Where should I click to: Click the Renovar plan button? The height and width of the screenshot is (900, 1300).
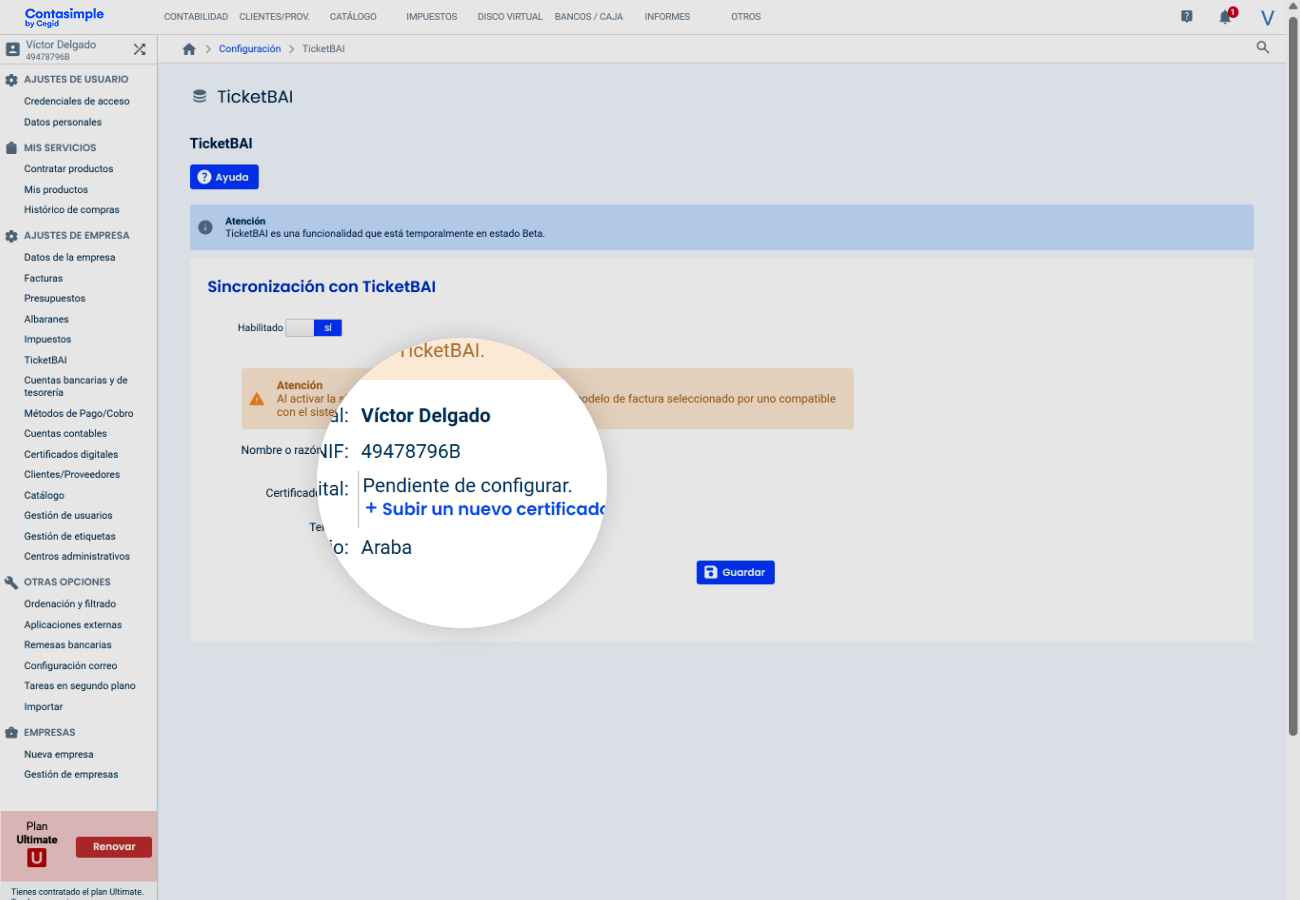coord(114,847)
